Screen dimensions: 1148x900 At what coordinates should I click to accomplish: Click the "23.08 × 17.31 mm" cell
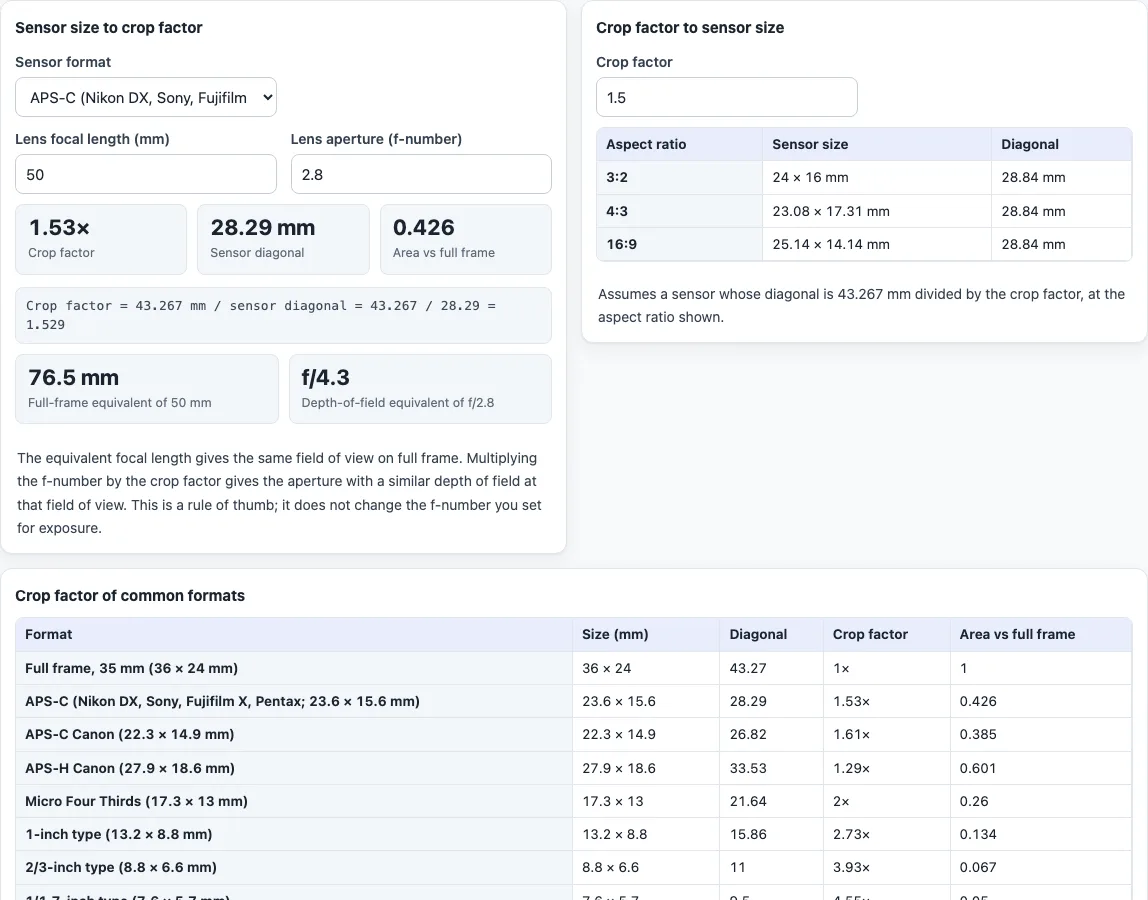pos(876,211)
